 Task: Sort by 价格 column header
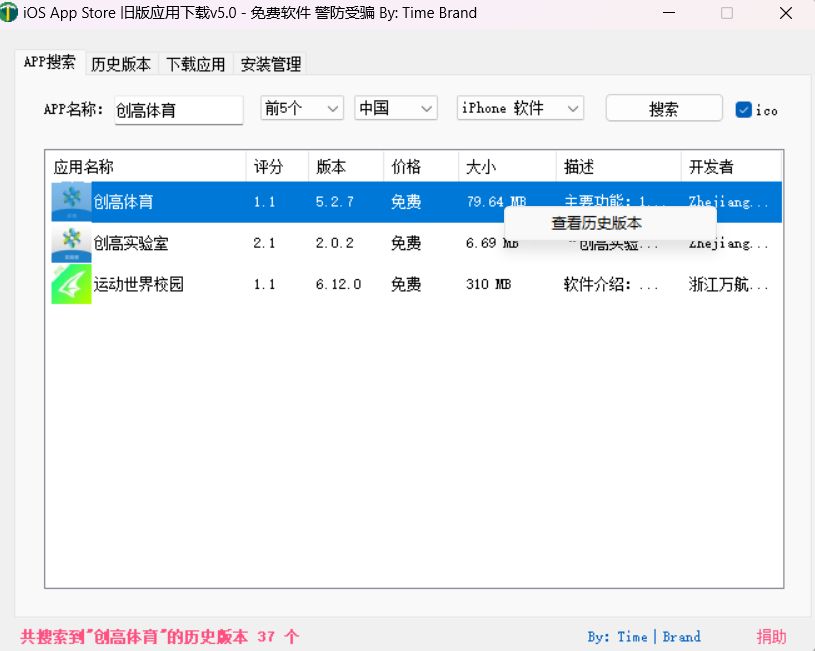(x=421, y=166)
